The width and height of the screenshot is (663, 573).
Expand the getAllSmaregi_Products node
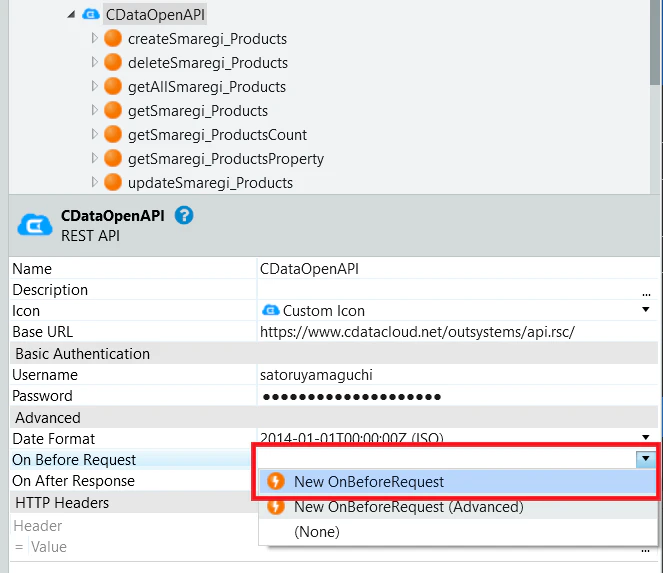[94, 87]
